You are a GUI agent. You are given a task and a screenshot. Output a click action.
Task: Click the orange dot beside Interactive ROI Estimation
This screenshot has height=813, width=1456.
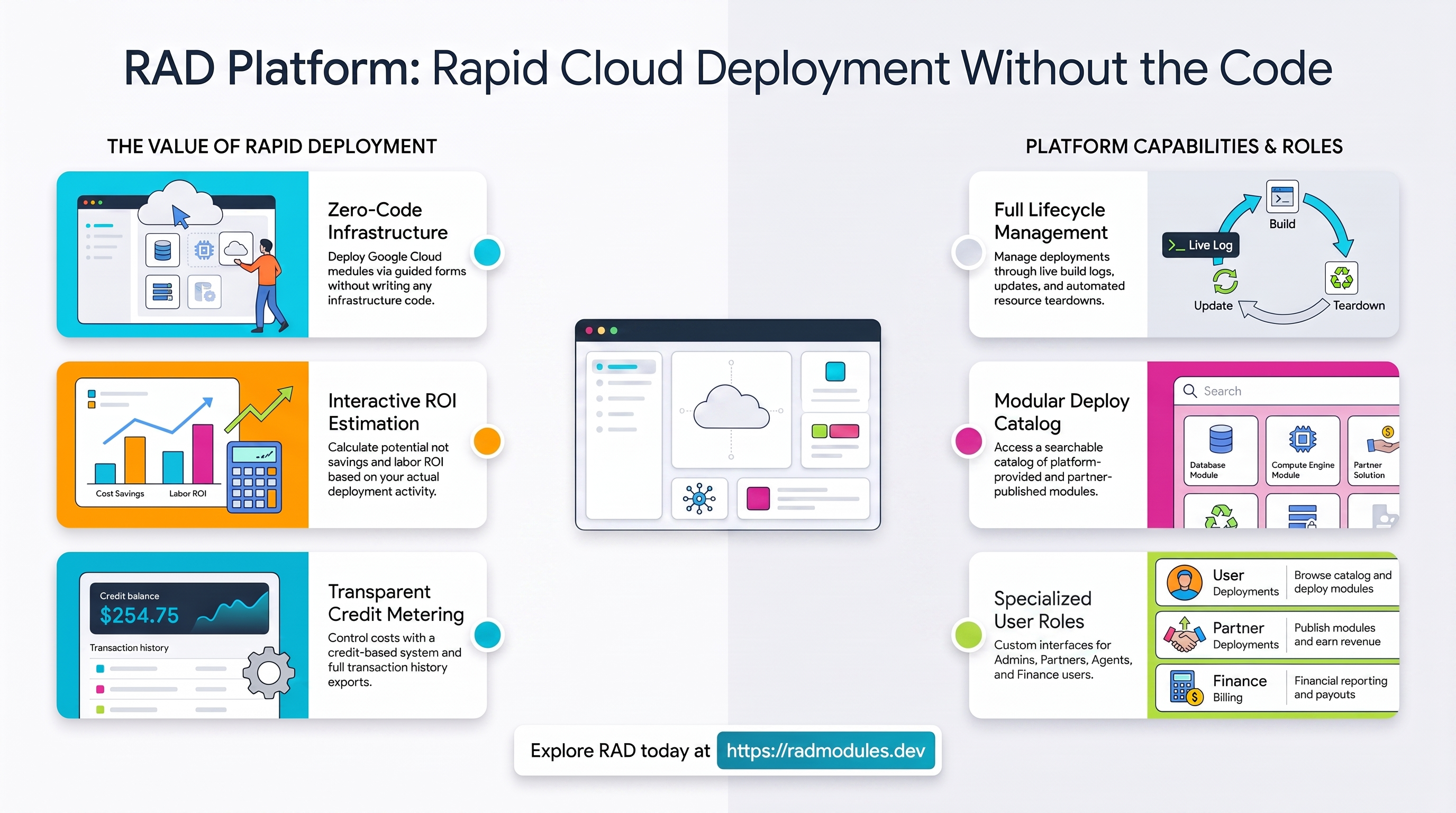[x=487, y=441]
